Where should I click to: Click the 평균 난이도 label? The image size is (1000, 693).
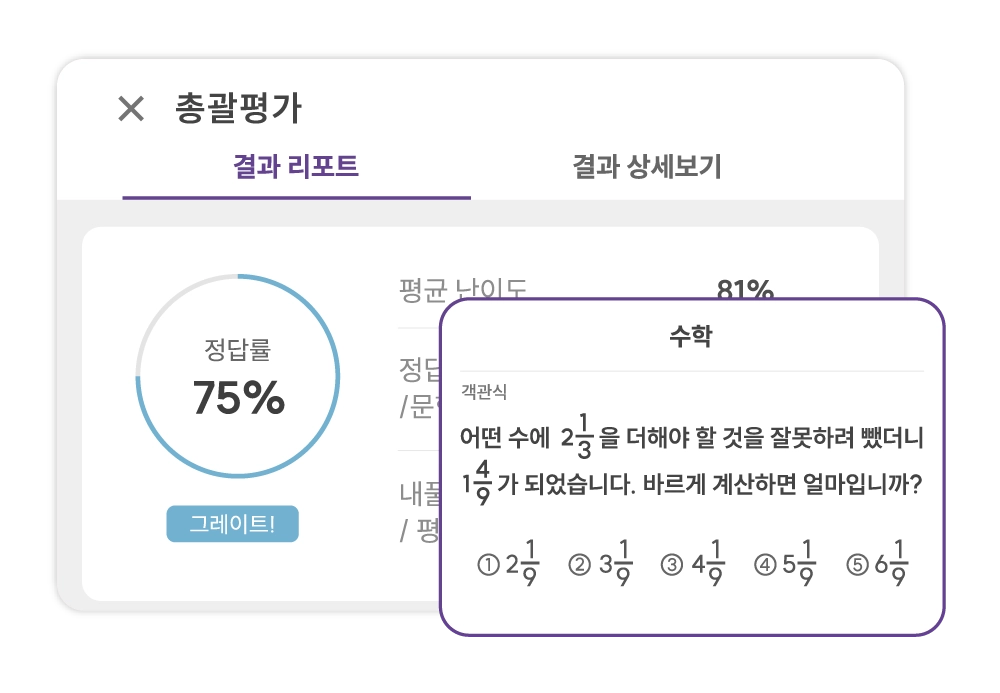[462, 291]
